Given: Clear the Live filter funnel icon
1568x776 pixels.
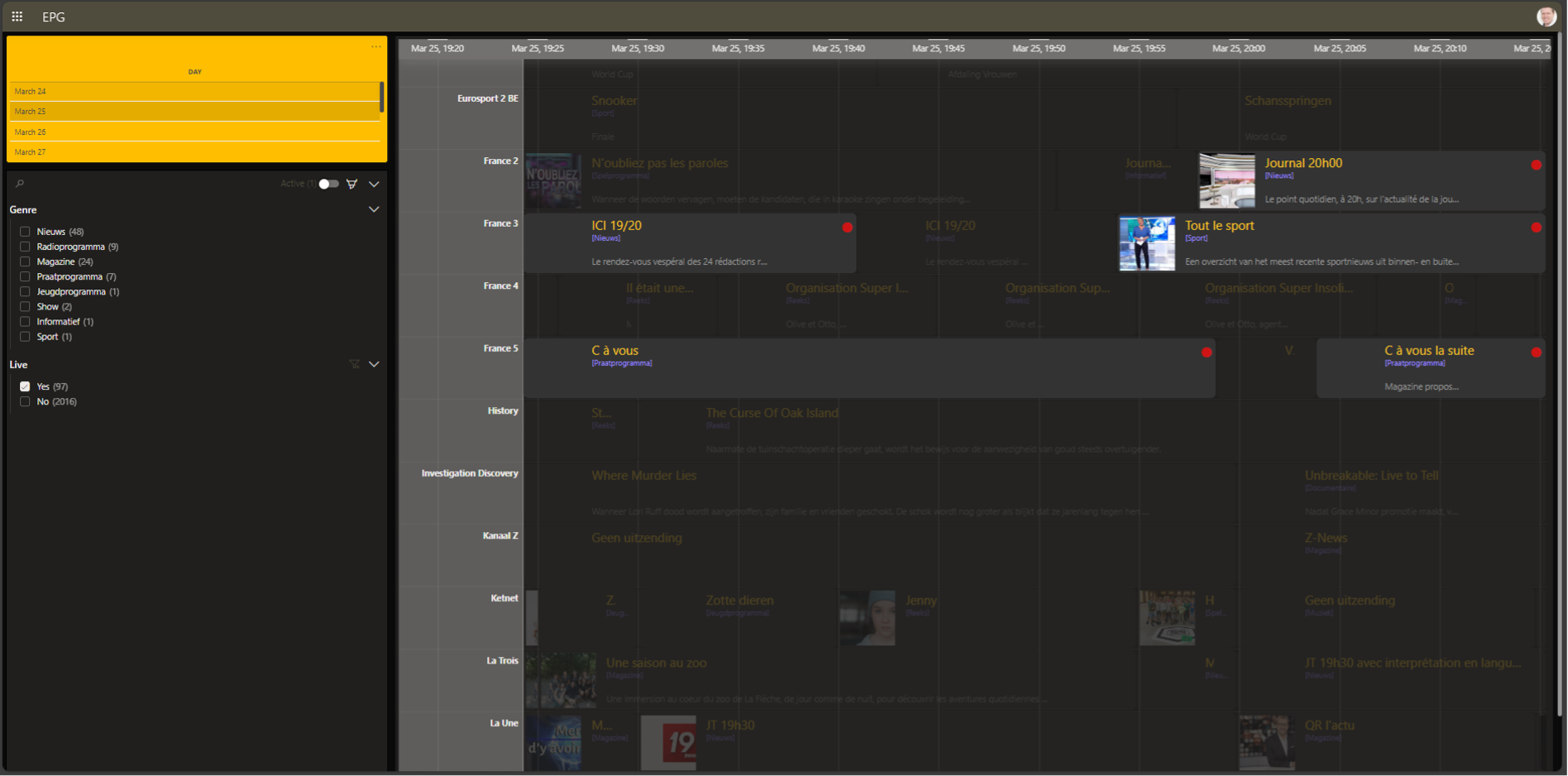Looking at the screenshot, I should point(354,364).
